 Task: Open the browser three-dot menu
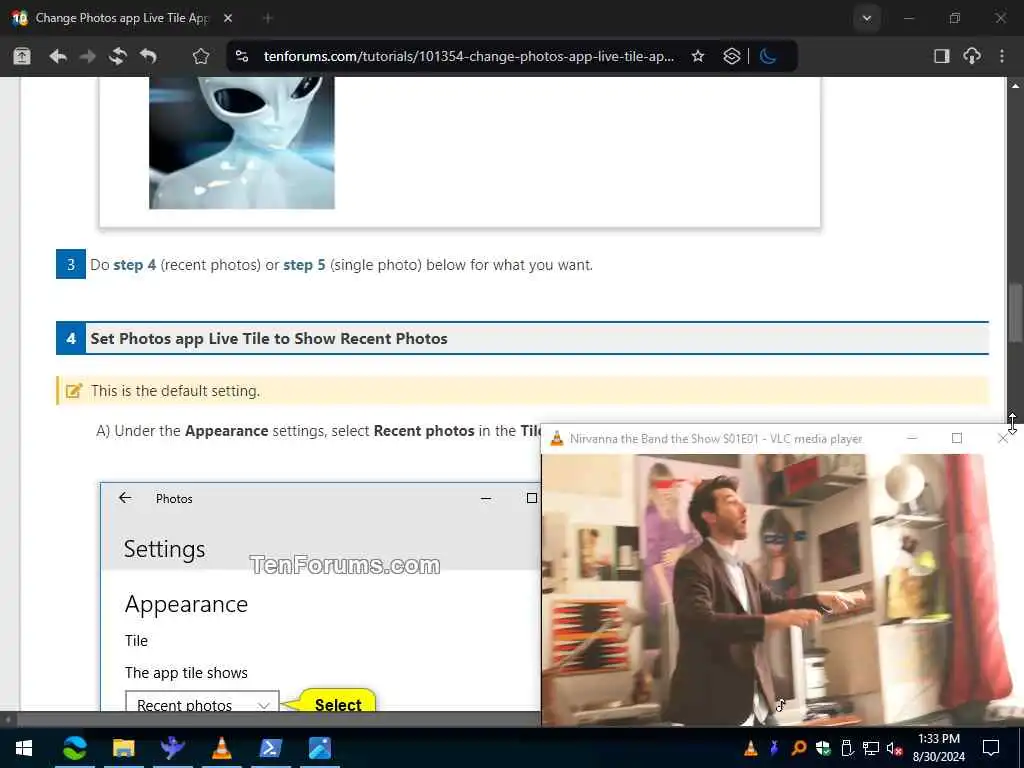click(x=1002, y=57)
